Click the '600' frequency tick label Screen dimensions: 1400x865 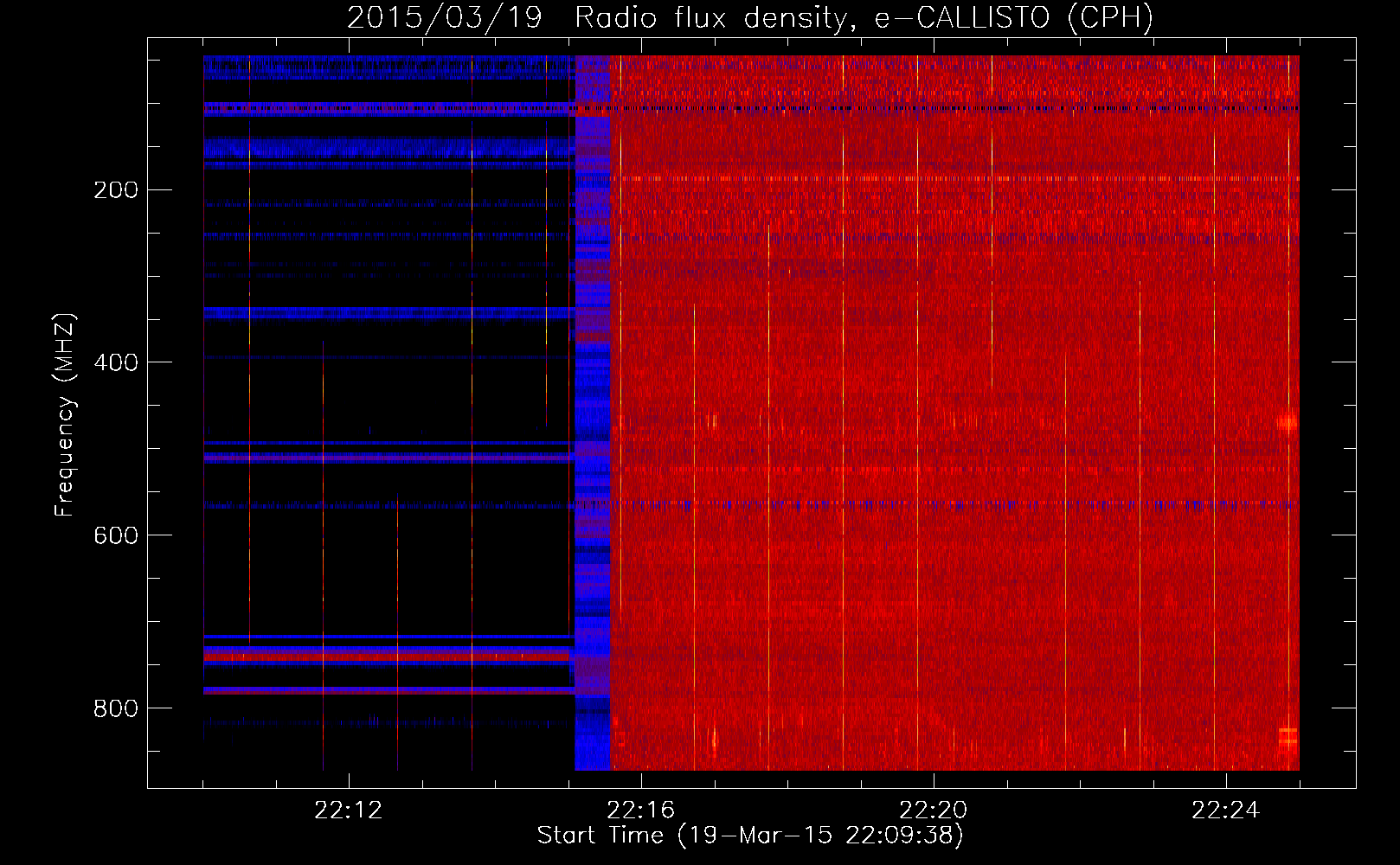pos(116,536)
